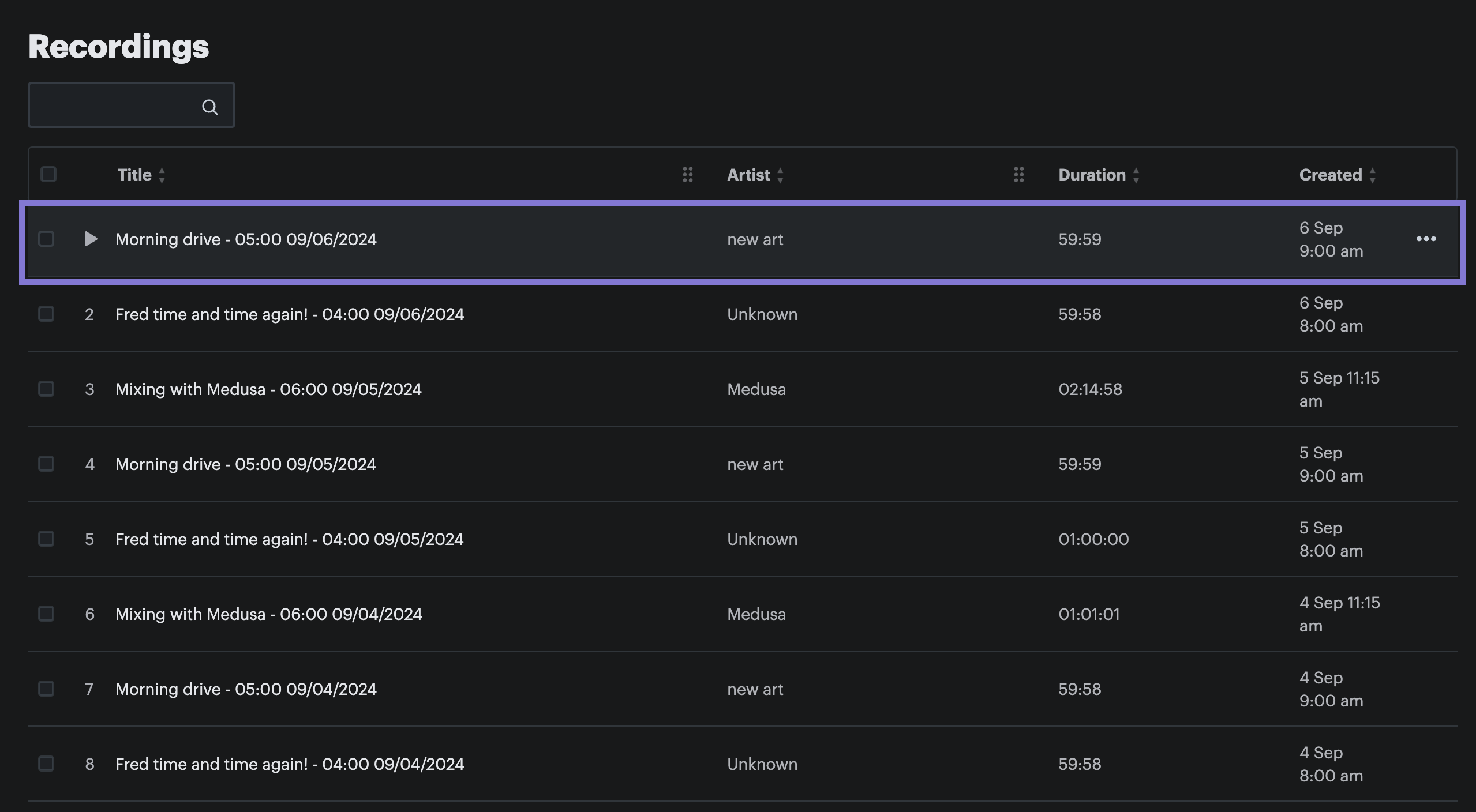Viewport: 1476px width, 812px height.
Task: Click duration 01:00:00
Action: 1093,539
